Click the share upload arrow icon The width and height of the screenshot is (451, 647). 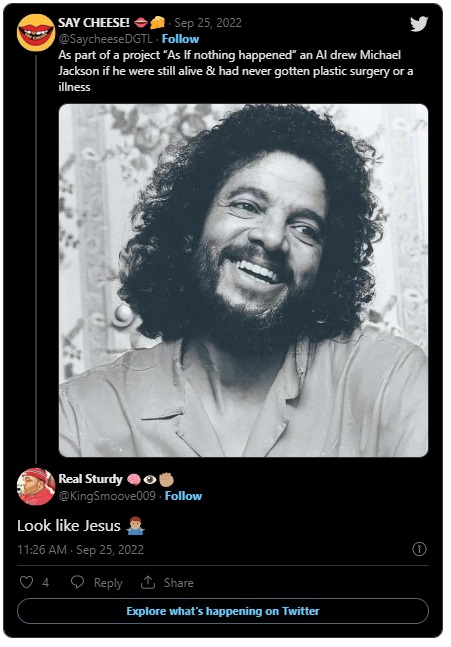(x=148, y=582)
